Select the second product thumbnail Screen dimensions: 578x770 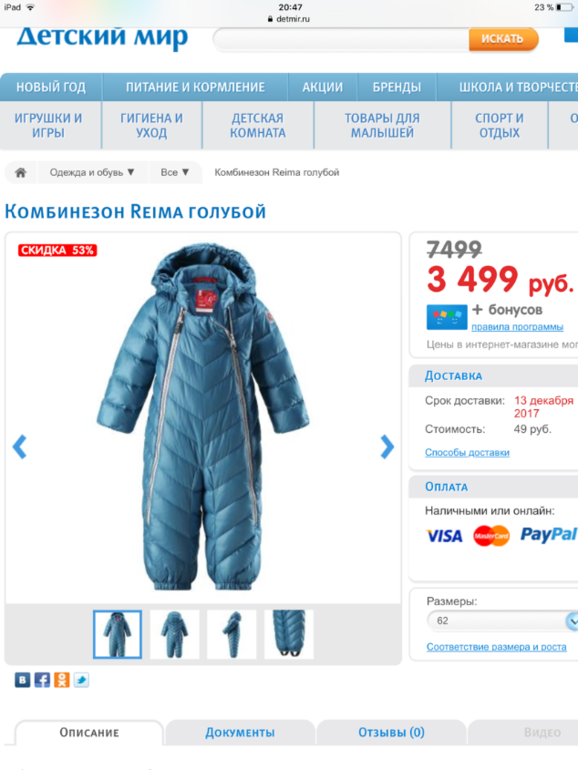pos(174,634)
